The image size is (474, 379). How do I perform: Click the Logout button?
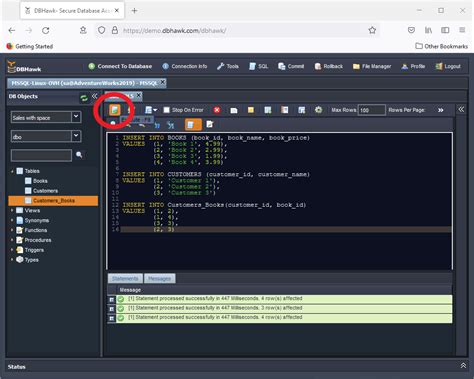[448, 66]
